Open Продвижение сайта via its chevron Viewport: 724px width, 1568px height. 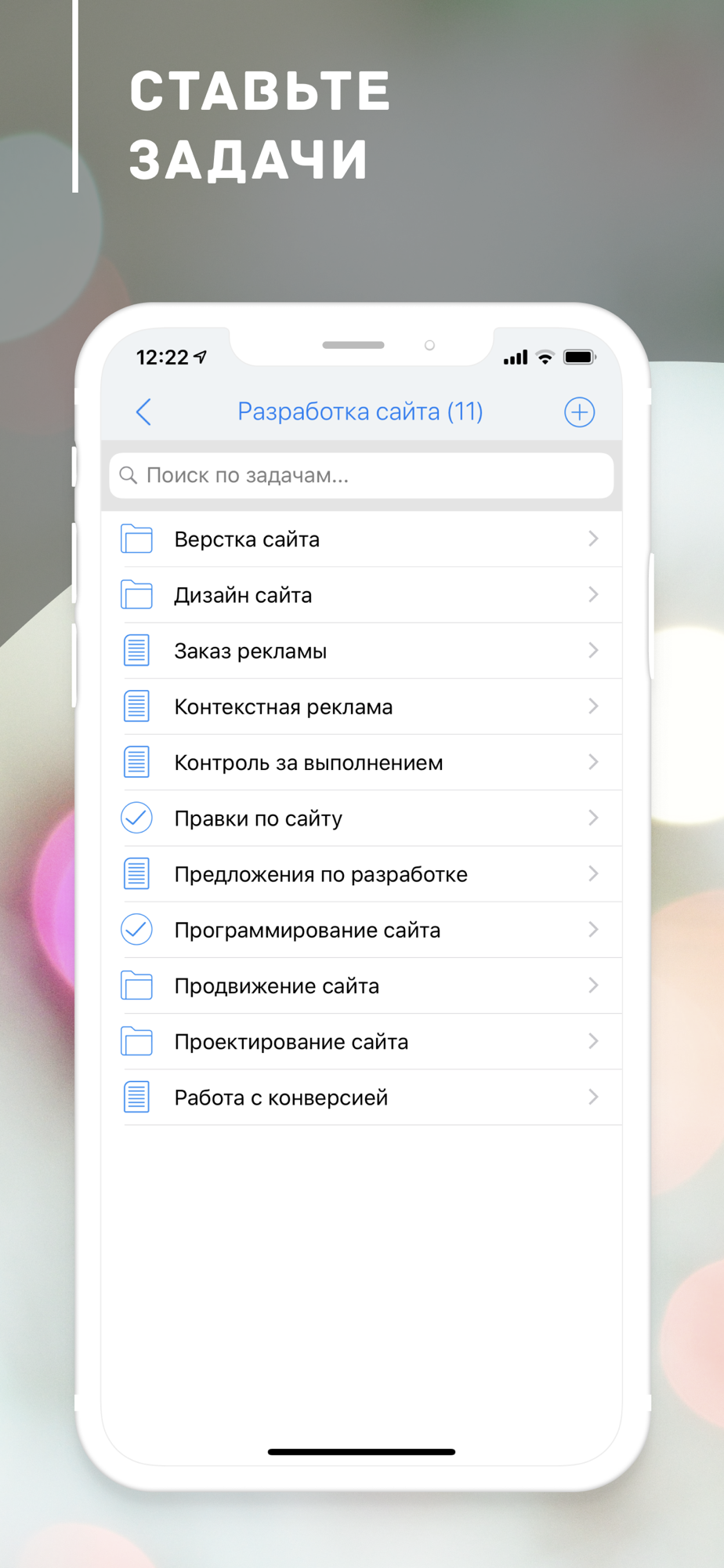tap(593, 985)
